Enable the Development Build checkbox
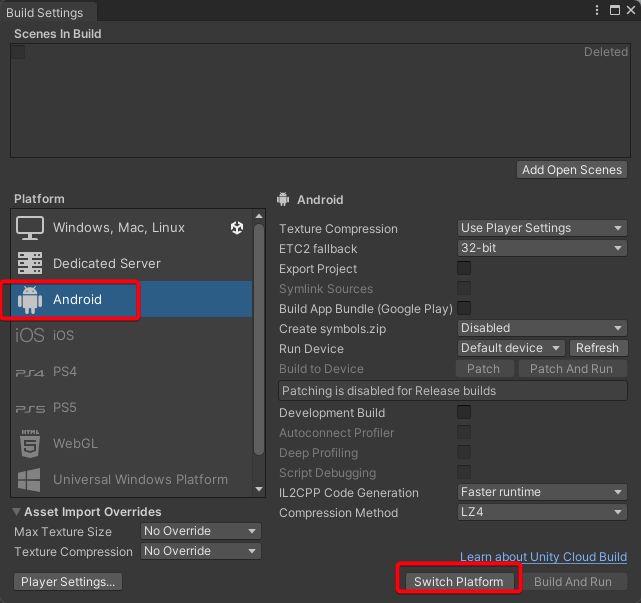Viewport: 641px width, 603px height. click(x=464, y=412)
